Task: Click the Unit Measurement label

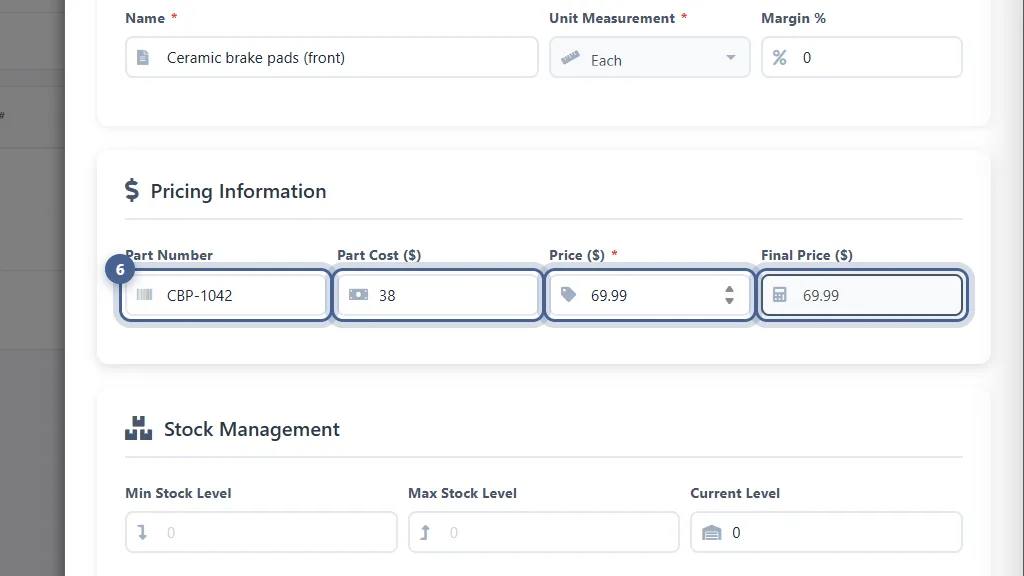Action: click(x=612, y=18)
